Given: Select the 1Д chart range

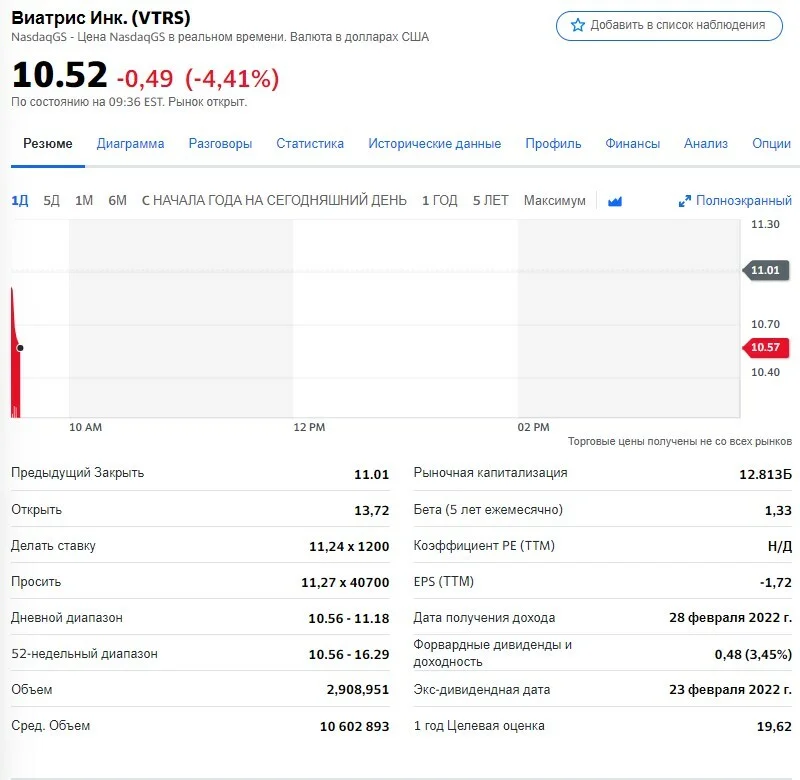Looking at the screenshot, I should (x=20, y=200).
